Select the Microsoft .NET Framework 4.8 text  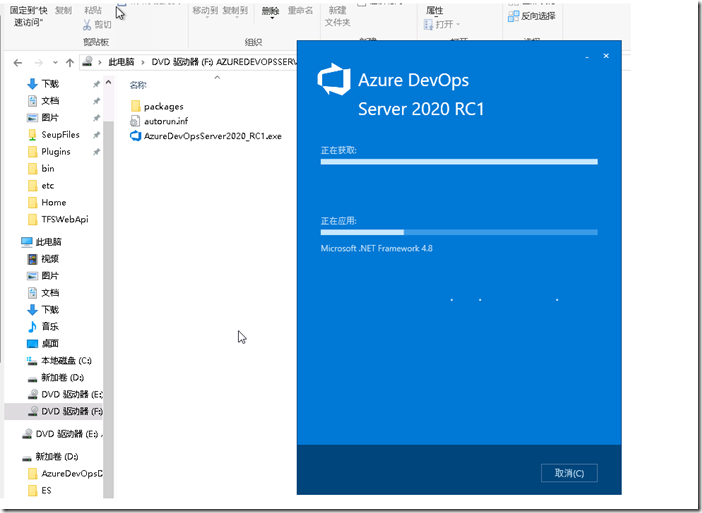[377, 248]
